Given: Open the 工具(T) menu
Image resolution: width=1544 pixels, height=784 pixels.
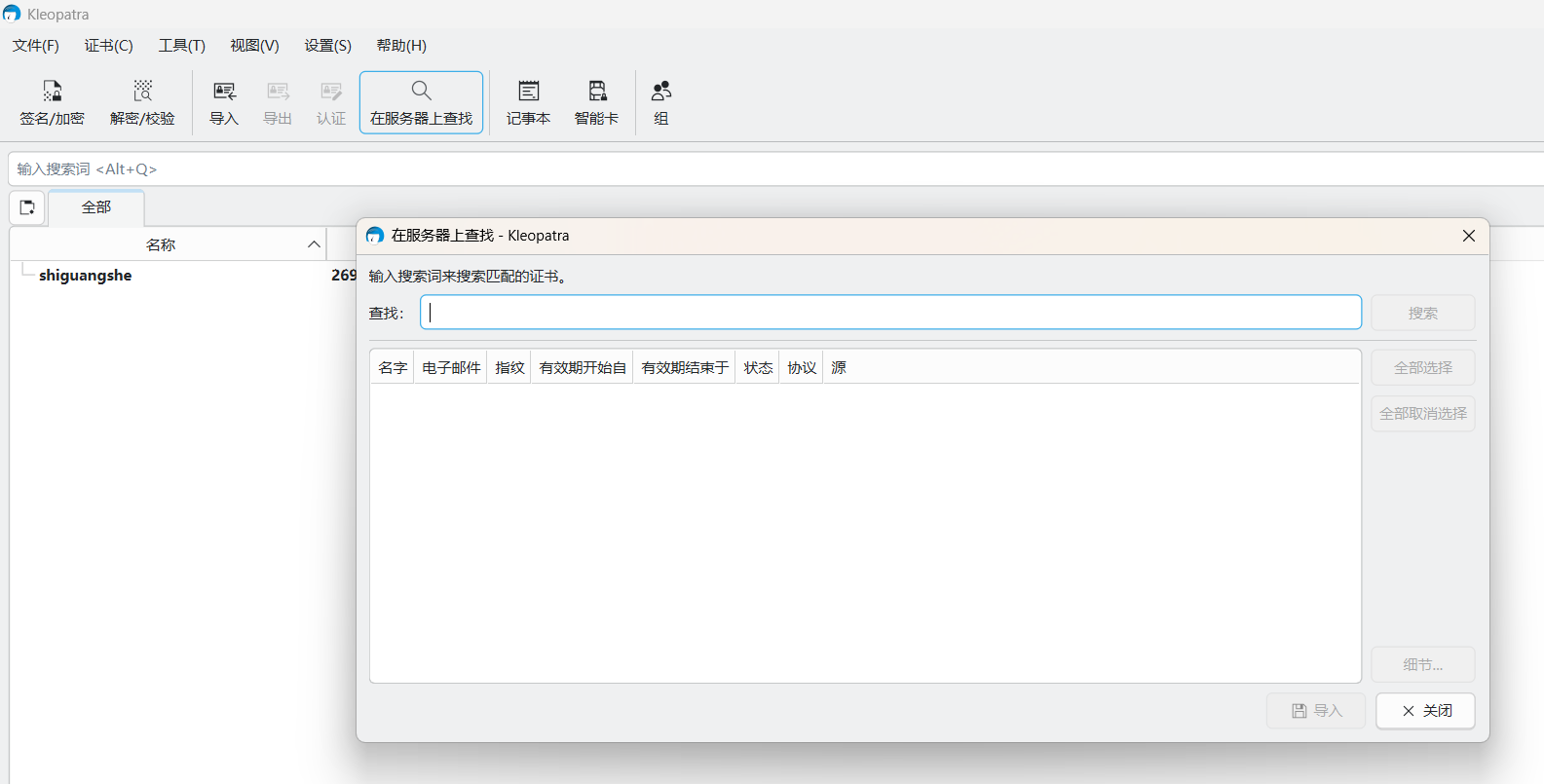Looking at the screenshot, I should [182, 46].
